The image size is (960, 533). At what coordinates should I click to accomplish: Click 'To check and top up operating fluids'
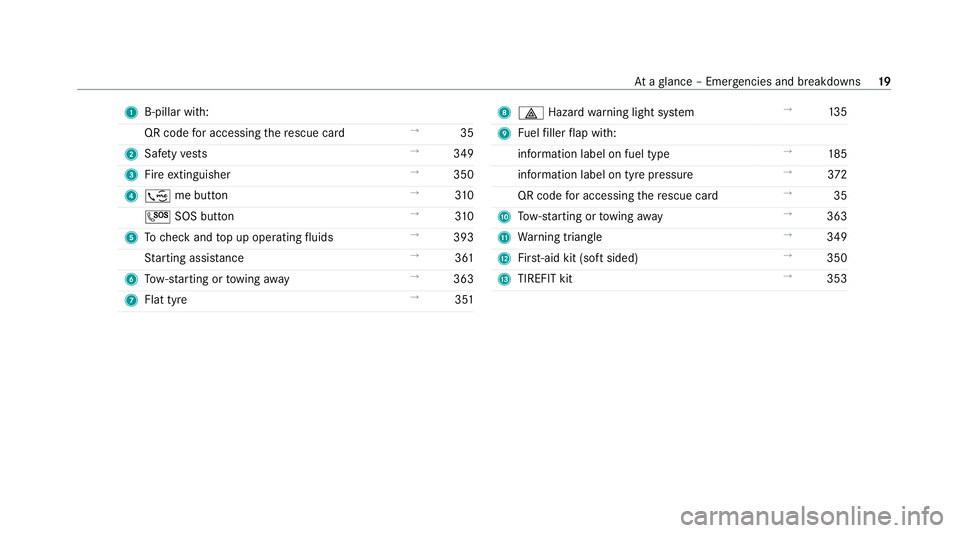tap(239, 237)
